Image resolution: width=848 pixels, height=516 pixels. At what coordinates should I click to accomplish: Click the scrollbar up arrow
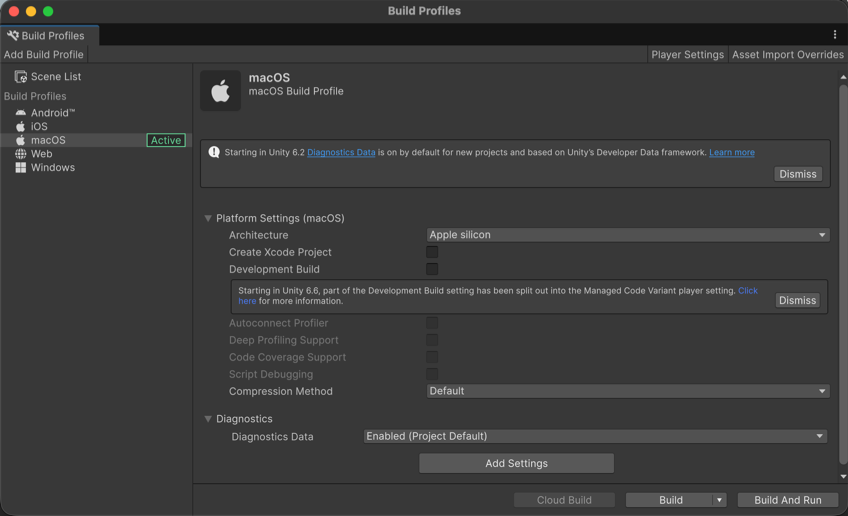(x=843, y=77)
